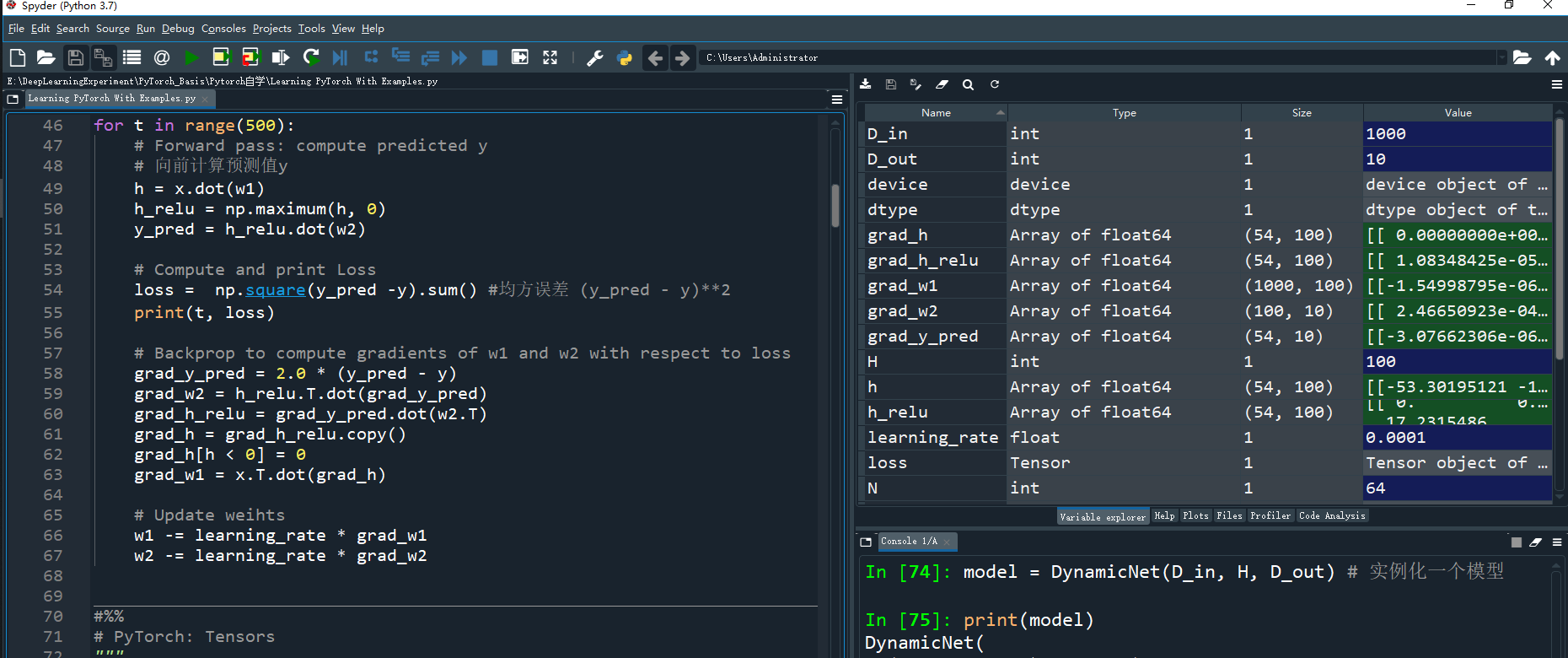Viewport: 1568px width, 658px height.
Task: Sort the variable table by the Type column
Action: 1124,112
